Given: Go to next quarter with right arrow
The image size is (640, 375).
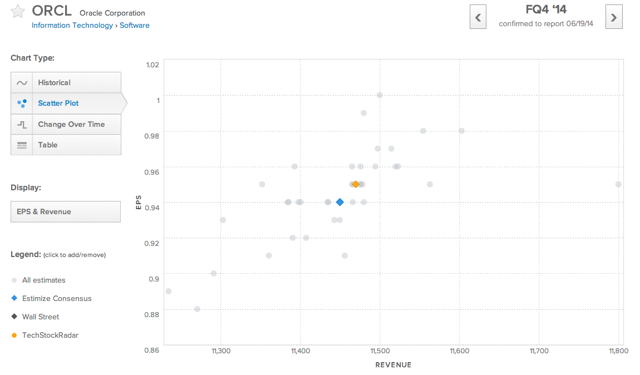Looking at the screenshot, I should pos(613,17).
